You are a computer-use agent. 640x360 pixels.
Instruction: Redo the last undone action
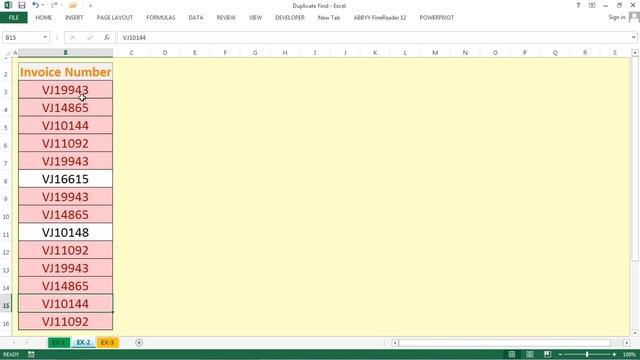[54, 5]
